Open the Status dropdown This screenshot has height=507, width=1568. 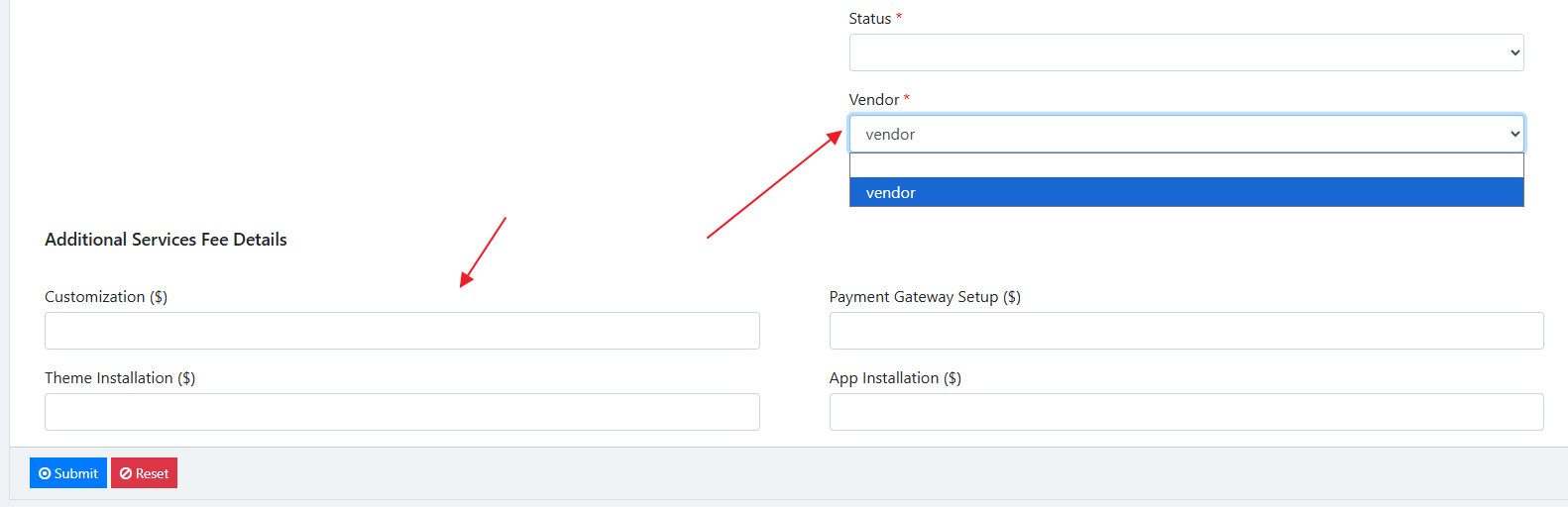click(1185, 52)
